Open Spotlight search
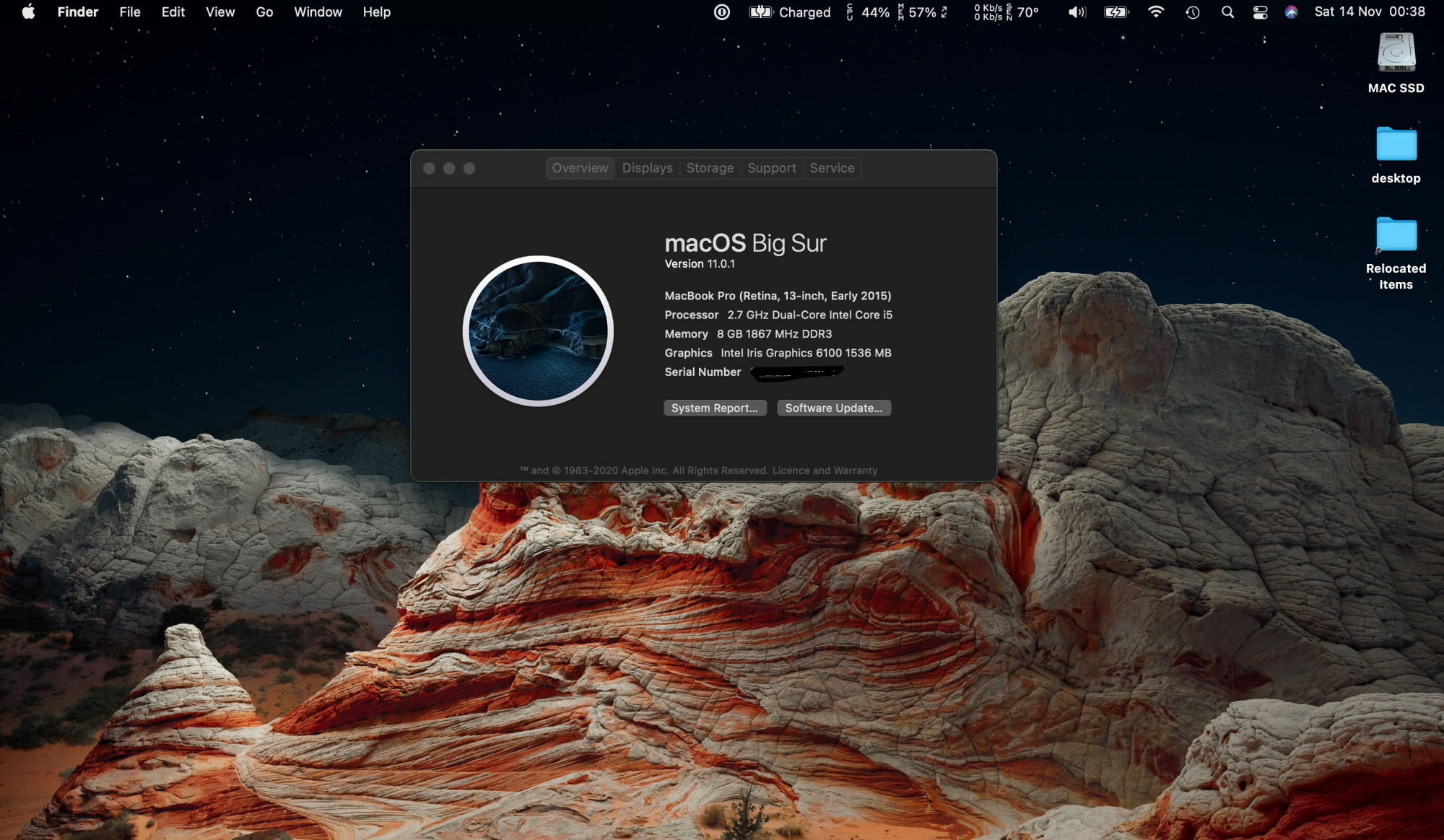 pos(1227,12)
